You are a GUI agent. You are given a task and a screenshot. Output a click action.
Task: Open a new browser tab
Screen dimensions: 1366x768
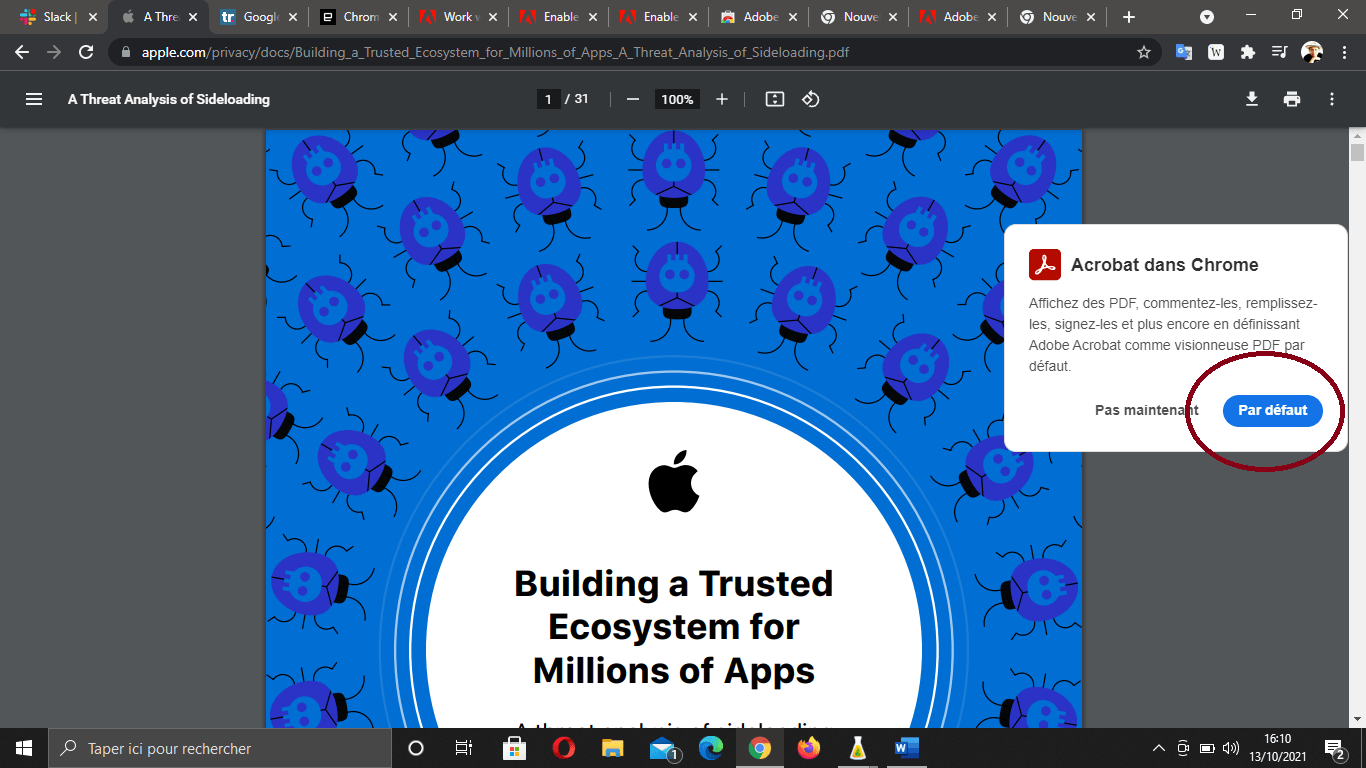[1129, 17]
